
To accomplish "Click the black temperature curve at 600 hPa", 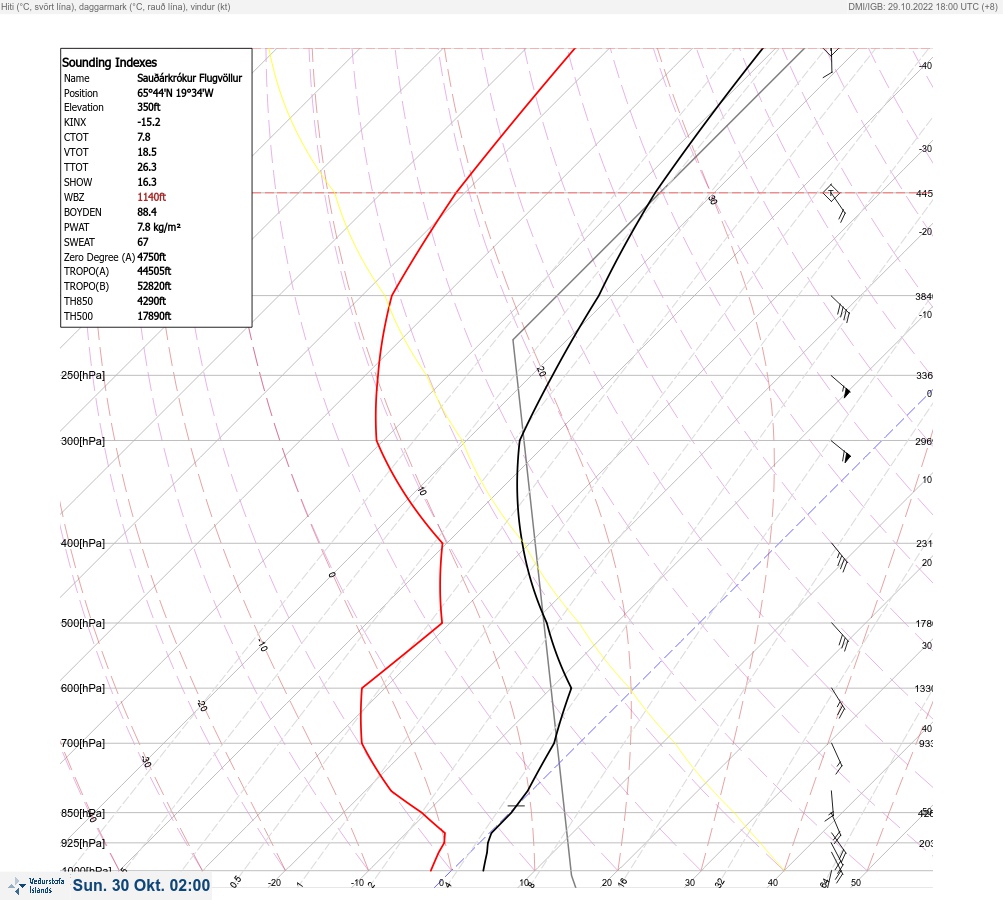I will click(571, 688).
